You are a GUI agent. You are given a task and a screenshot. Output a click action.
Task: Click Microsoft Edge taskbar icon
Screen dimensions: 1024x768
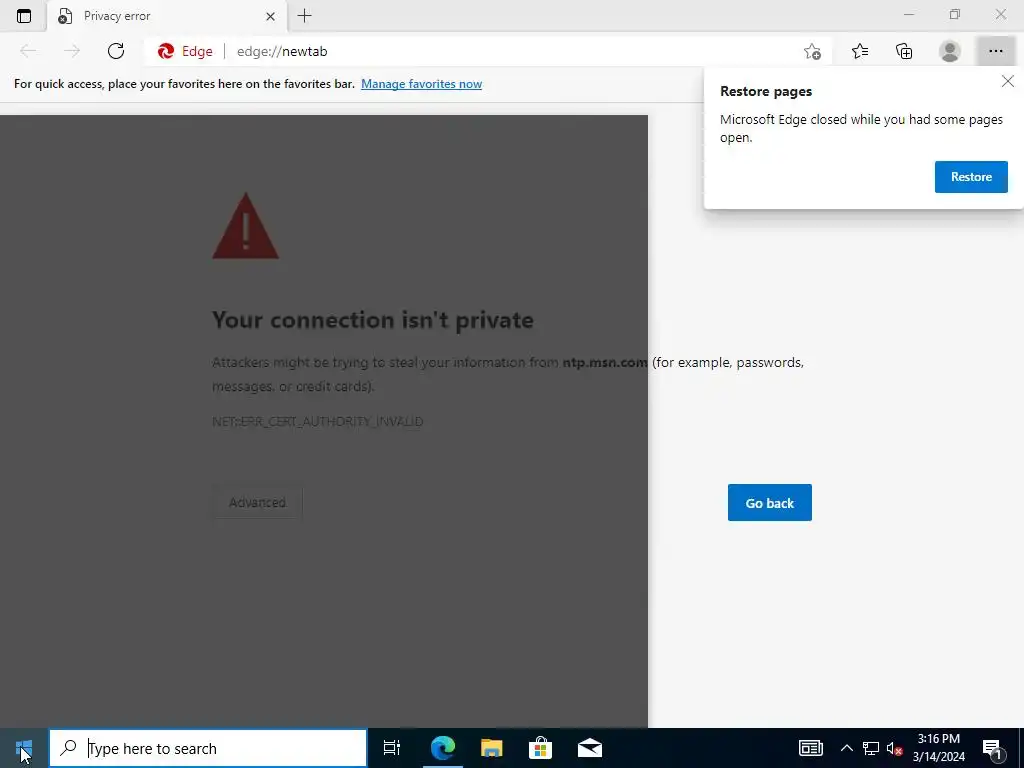442,748
